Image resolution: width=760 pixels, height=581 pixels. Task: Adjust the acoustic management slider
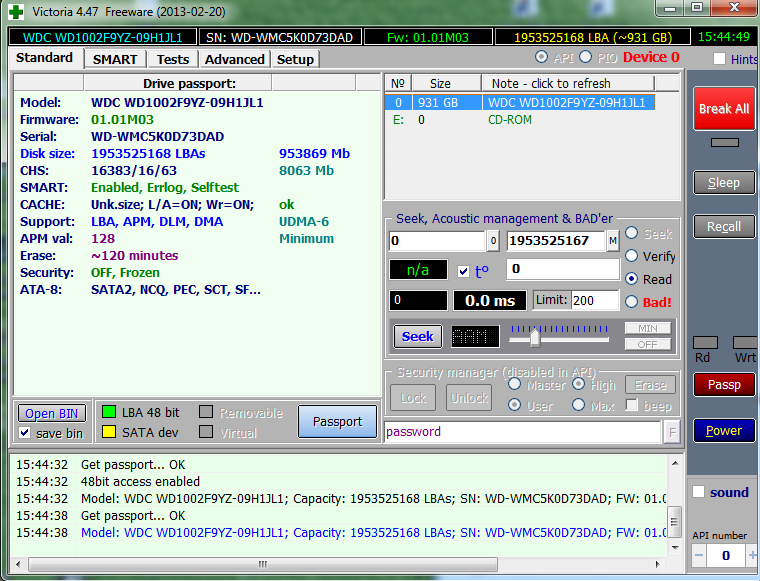pos(535,337)
